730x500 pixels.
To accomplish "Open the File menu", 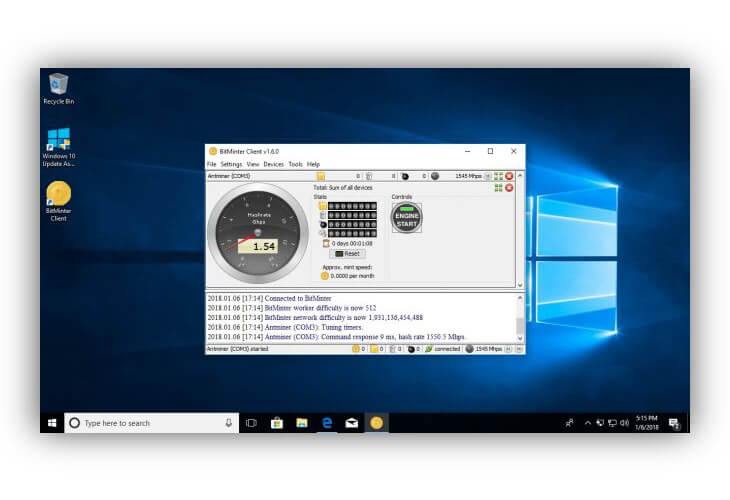I will pyautogui.click(x=211, y=164).
